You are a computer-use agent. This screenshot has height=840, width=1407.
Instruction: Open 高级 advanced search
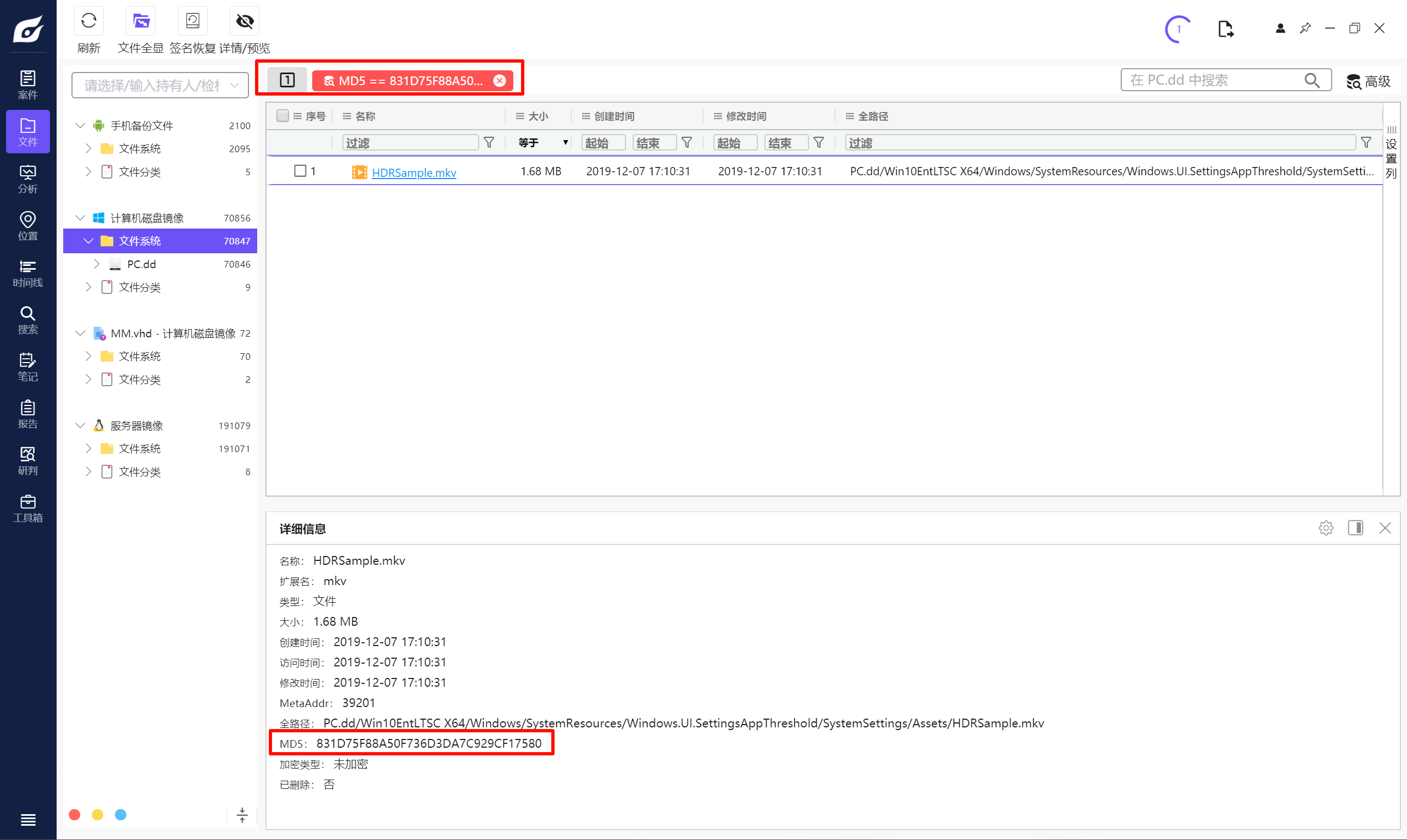pyautogui.click(x=1368, y=81)
